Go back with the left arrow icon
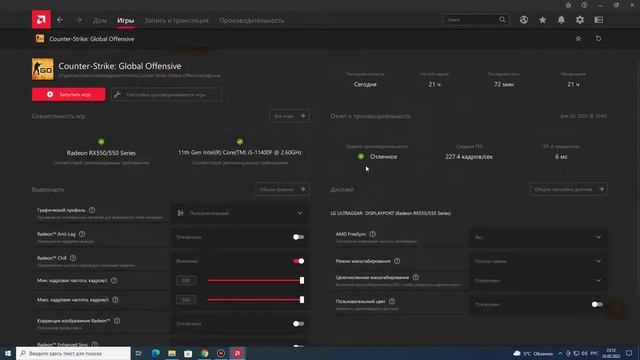 pyautogui.click(x=60, y=20)
